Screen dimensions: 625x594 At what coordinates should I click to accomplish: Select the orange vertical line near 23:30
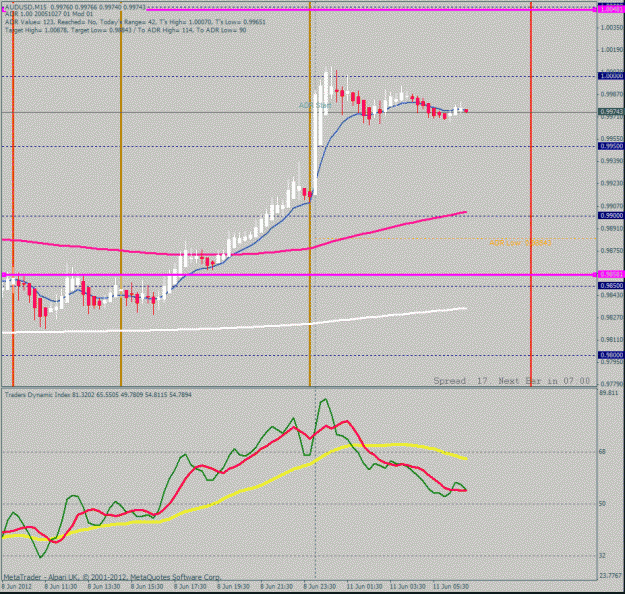pos(310,194)
